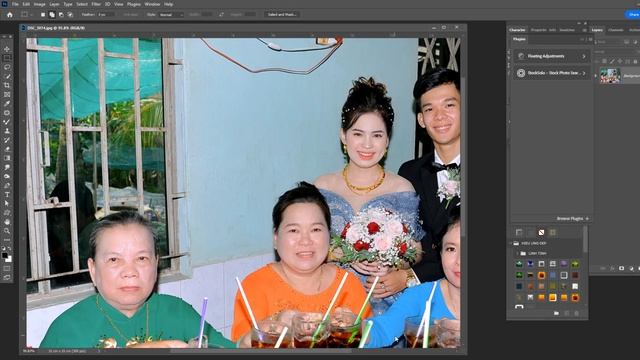Change screen mode icon at toolbox bottom
Image resolution: width=640 pixels, height=360 pixels.
tap(7, 278)
